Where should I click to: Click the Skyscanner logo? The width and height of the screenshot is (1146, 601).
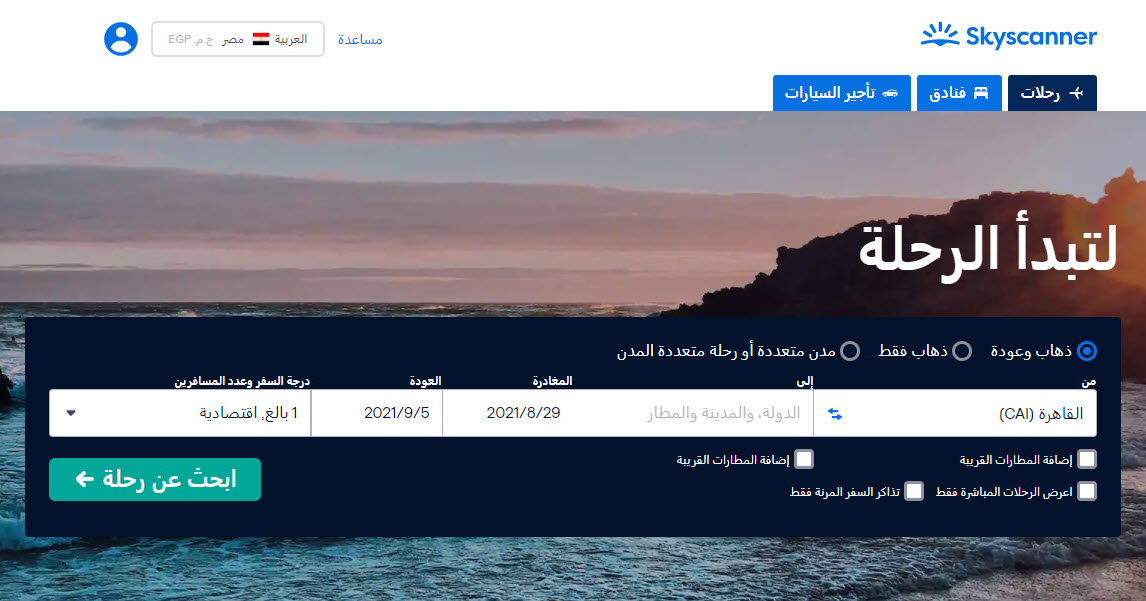[1008, 37]
